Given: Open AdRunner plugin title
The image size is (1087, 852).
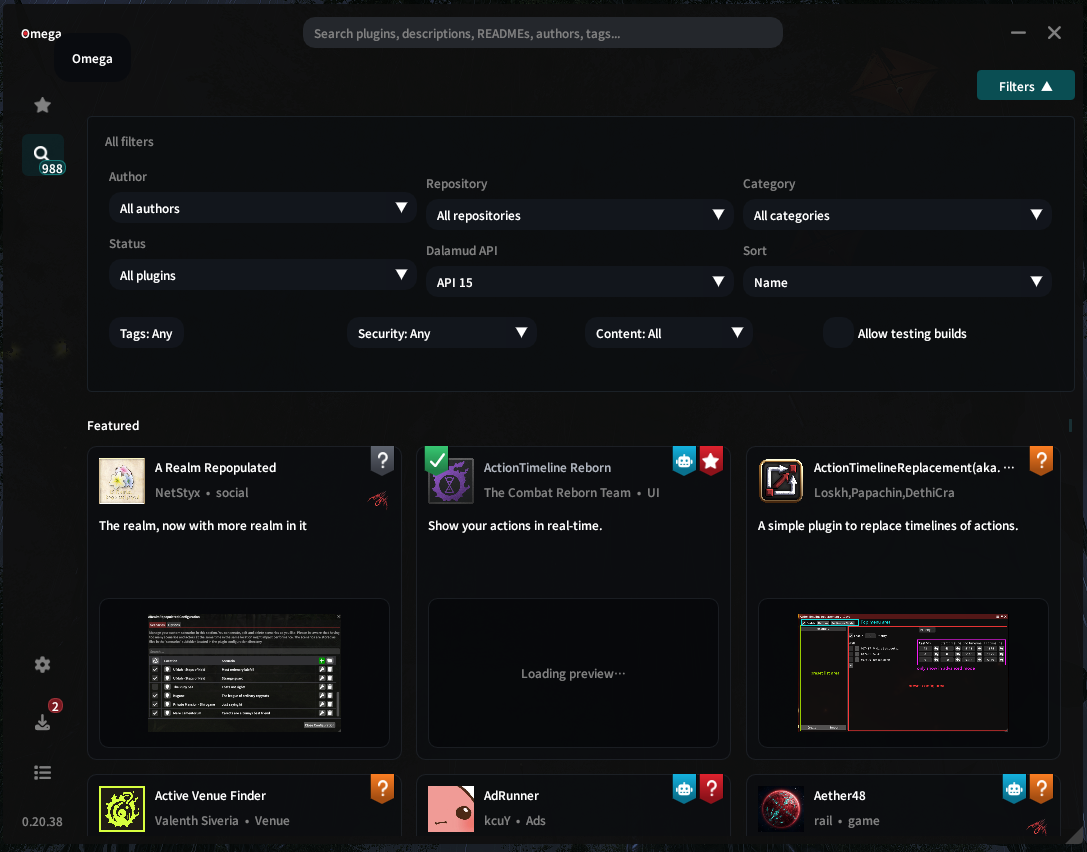Looking at the screenshot, I should click(511, 795).
